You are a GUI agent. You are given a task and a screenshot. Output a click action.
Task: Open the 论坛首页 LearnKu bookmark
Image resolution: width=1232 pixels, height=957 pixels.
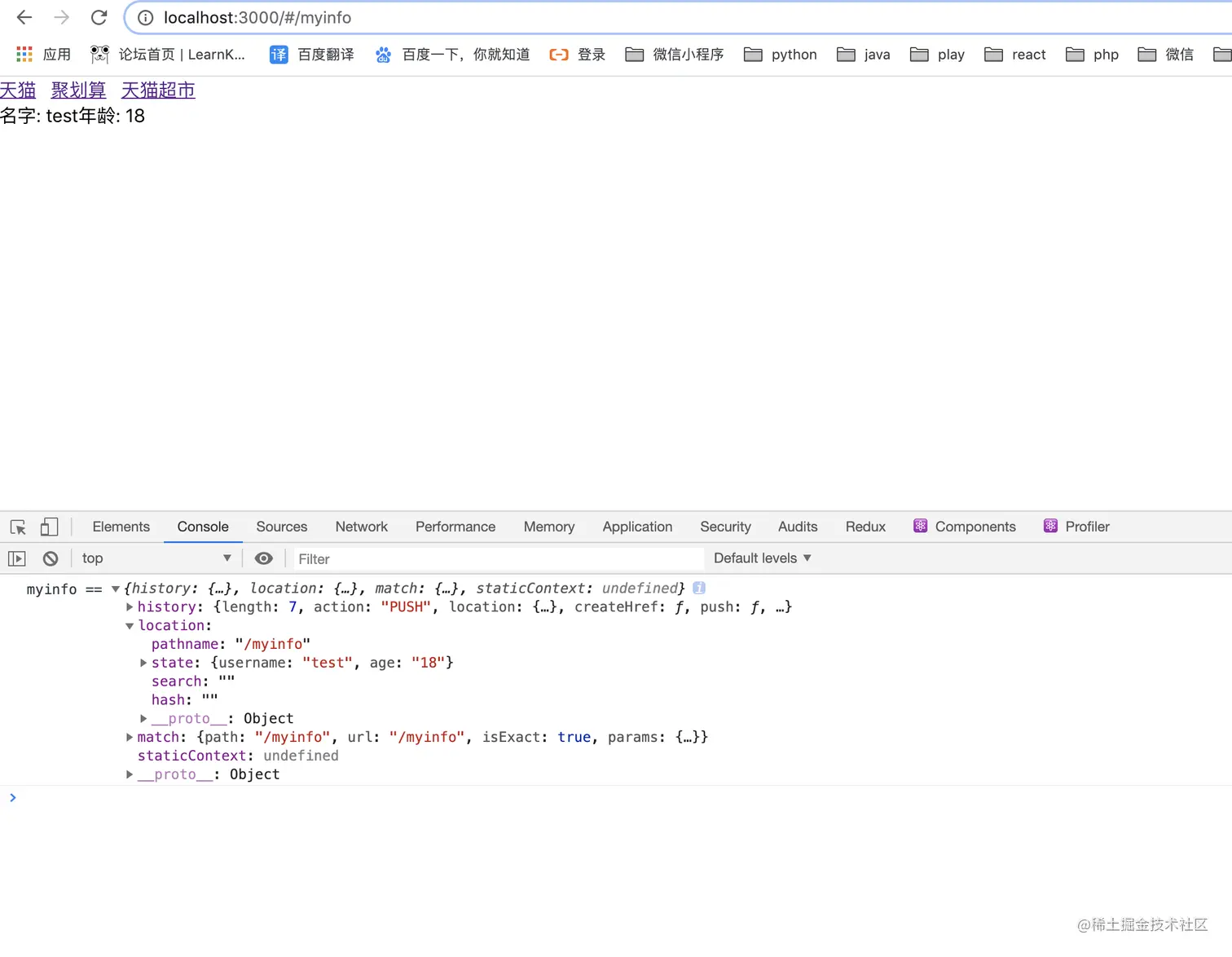pyautogui.click(x=168, y=55)
